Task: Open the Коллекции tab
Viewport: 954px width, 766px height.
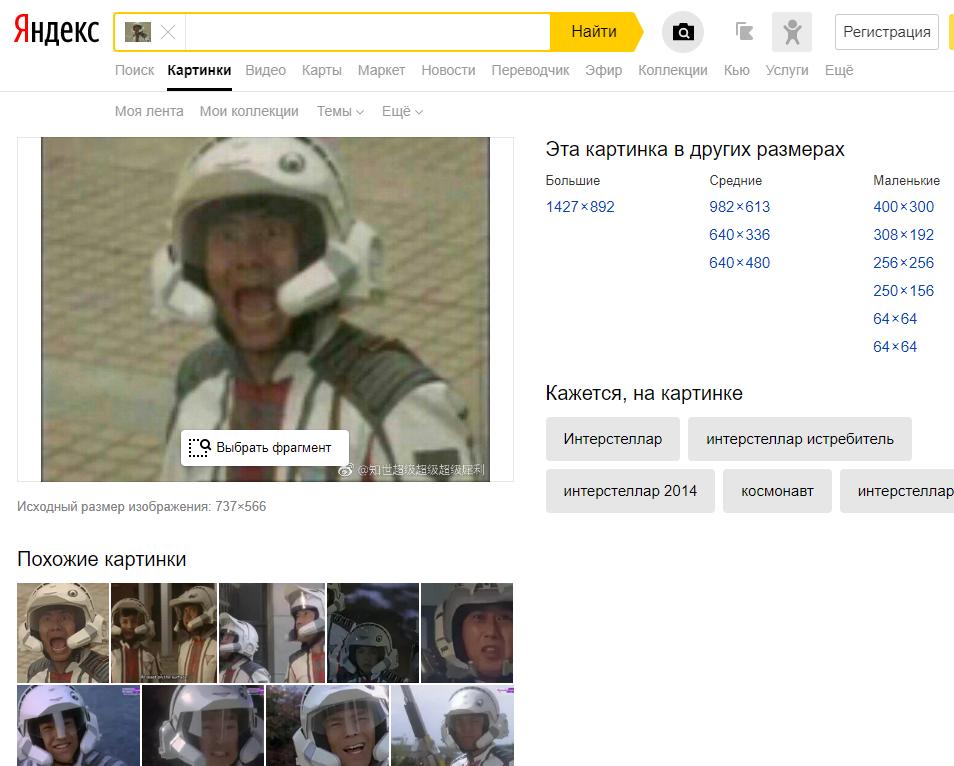Action: point(672,71)
